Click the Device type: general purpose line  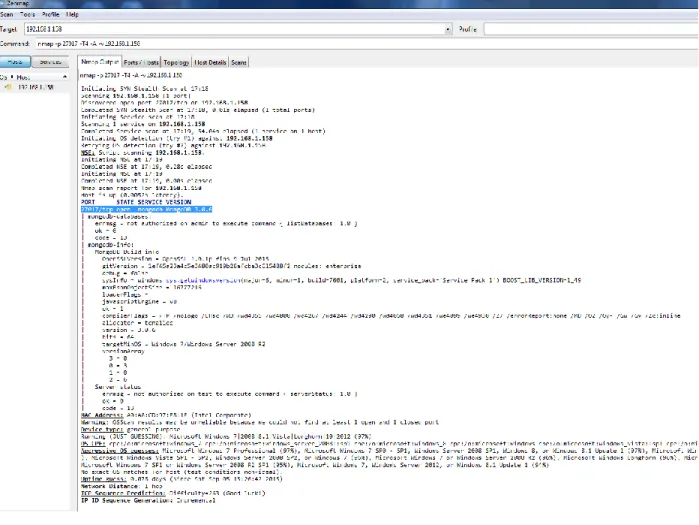[x=130, y=429]
